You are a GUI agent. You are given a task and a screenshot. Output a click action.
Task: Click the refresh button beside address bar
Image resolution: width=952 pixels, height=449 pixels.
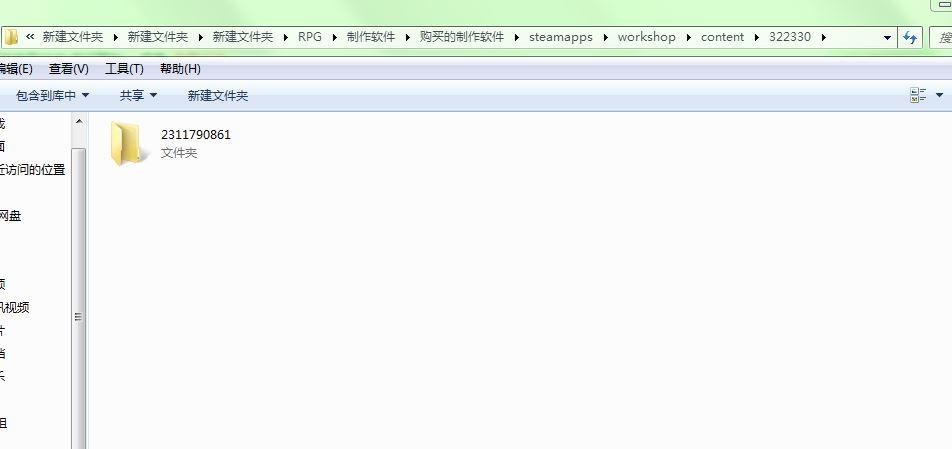coord(910,37)
